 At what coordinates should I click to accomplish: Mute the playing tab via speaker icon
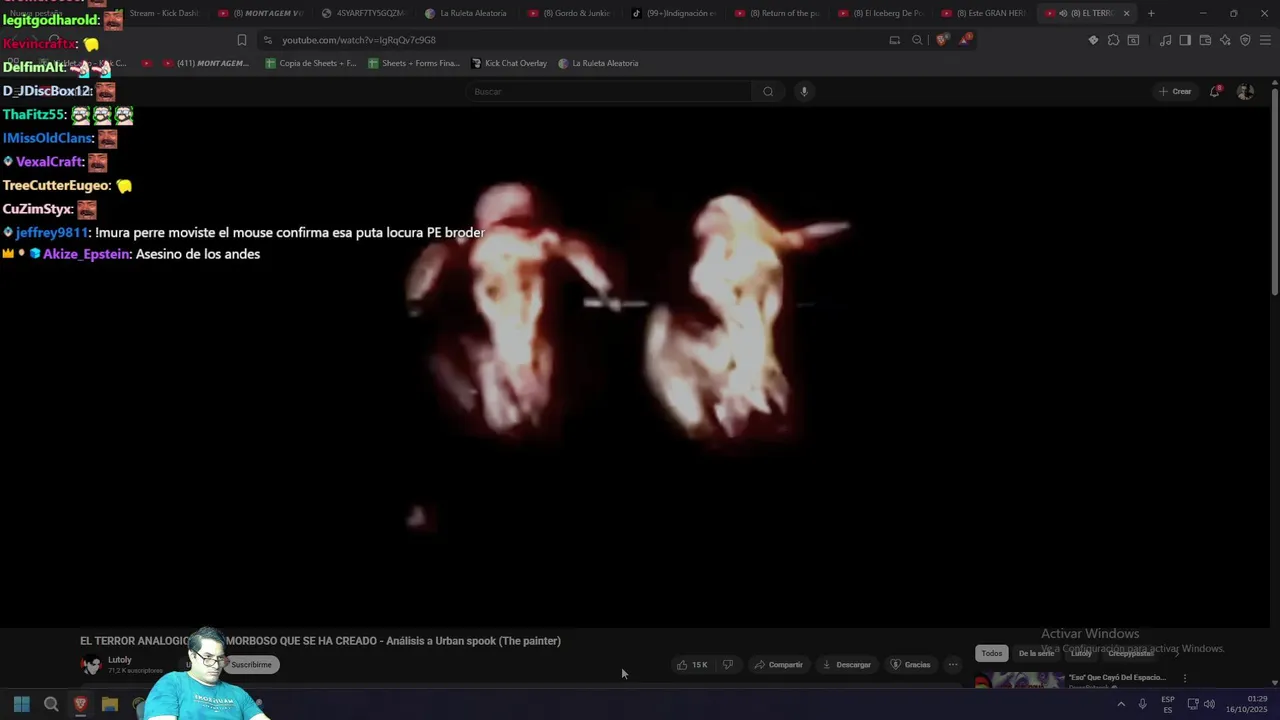1063,13
